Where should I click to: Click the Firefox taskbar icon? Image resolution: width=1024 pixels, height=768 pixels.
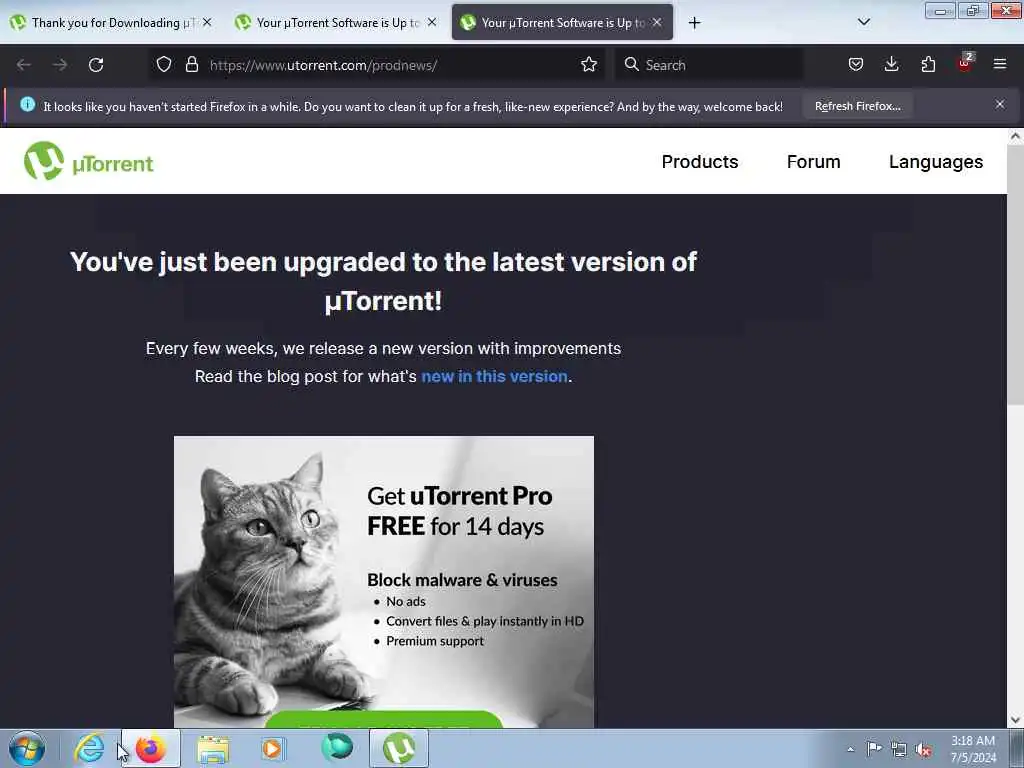pos(151,748)
